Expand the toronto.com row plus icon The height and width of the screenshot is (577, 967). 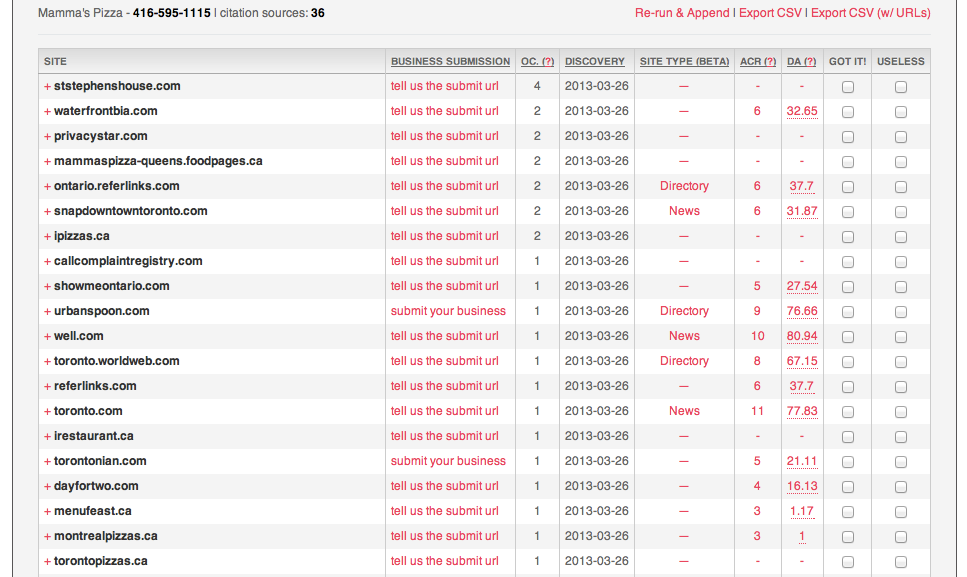point(47,411)
